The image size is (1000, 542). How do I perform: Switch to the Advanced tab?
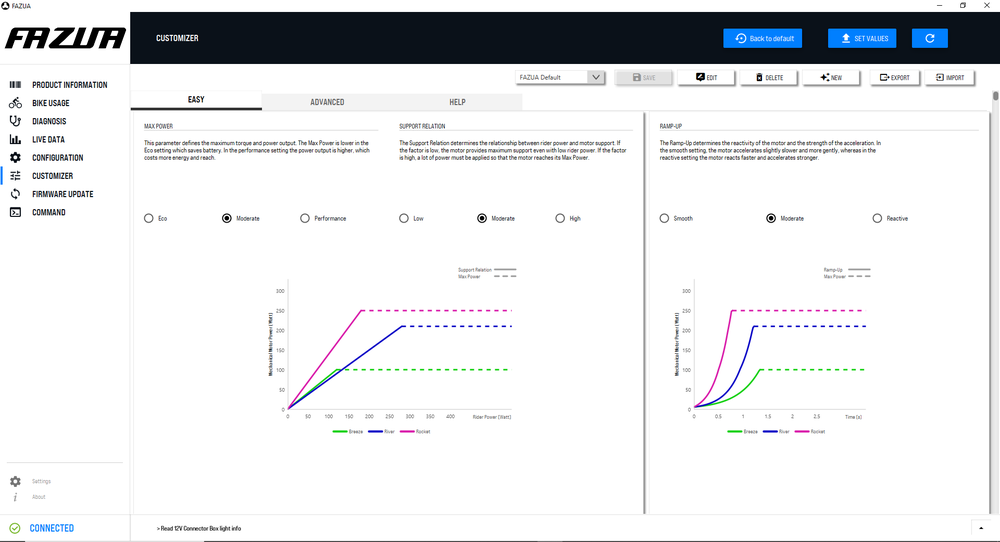[x=327, y=102]
